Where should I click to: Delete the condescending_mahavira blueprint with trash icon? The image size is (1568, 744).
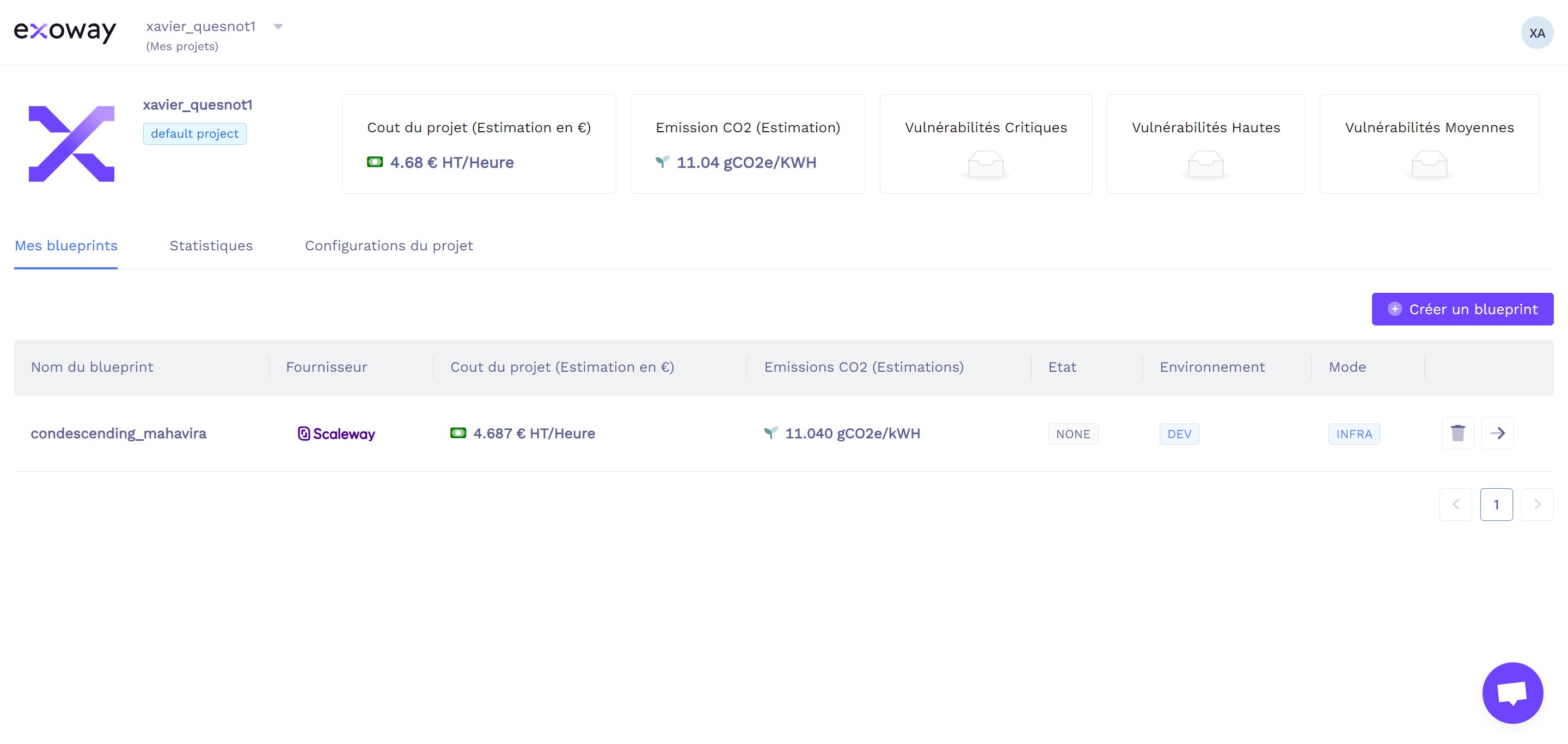(1457, 433)
